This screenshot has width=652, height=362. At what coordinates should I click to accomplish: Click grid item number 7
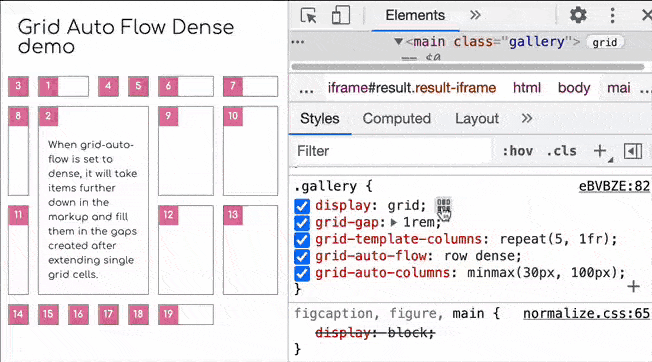[250, 86]
